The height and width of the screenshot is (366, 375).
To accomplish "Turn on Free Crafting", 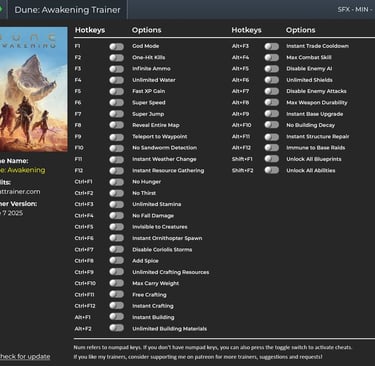I will click(116, 295).
